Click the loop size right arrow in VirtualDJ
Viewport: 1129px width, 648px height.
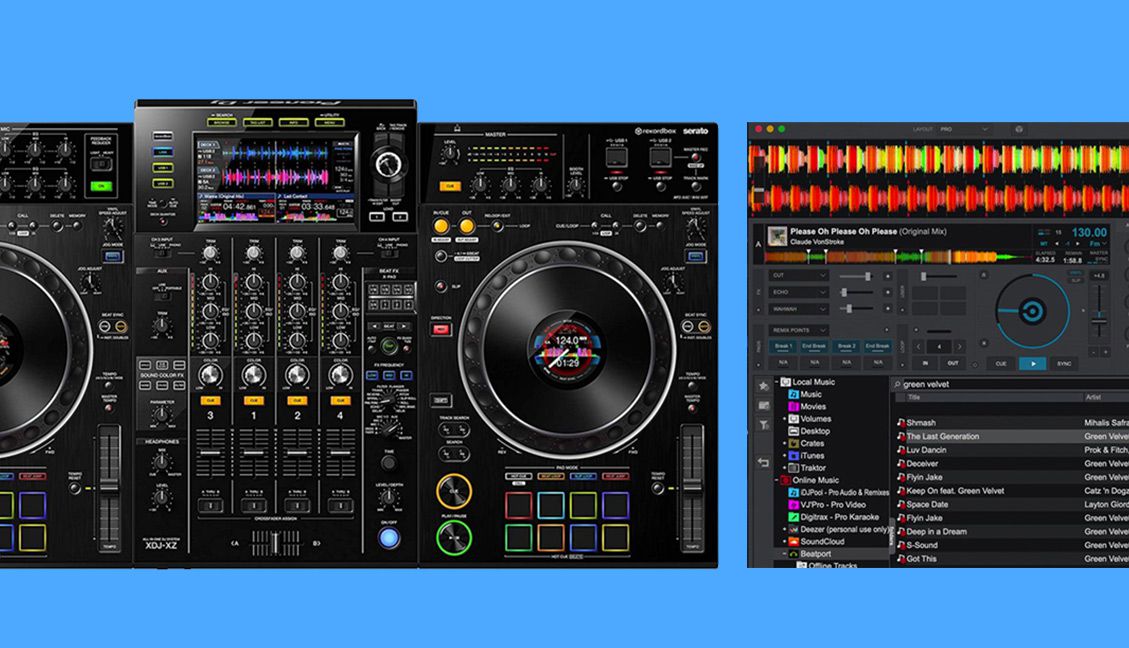pyautogui.click(x=960, y=347)
